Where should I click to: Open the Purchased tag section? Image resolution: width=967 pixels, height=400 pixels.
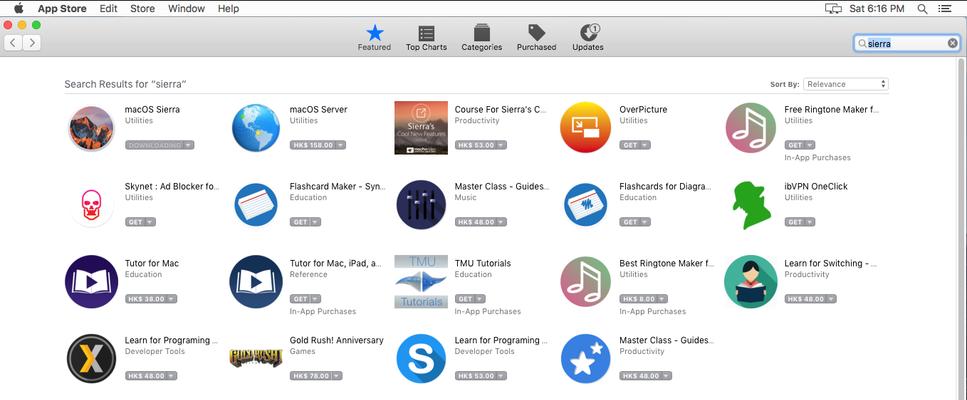tap(537, 38)
